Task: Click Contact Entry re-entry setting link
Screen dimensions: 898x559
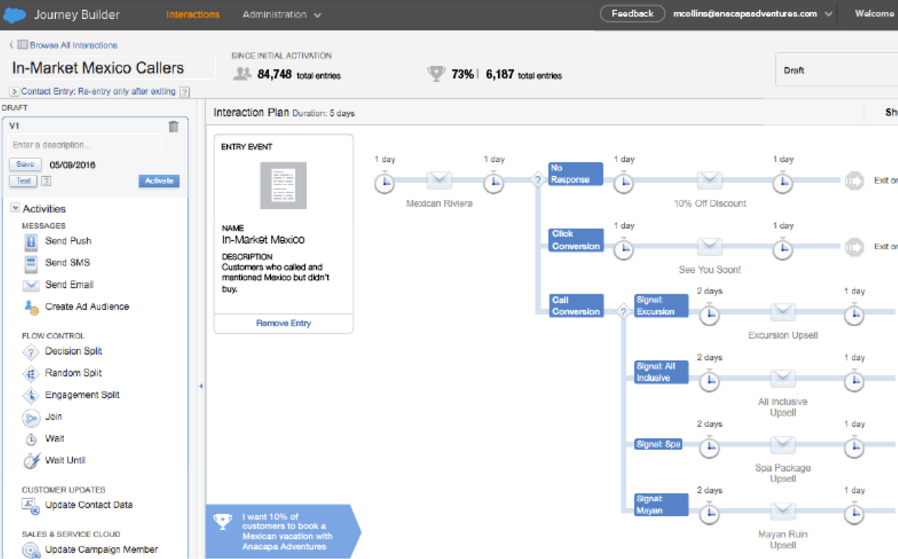Action: (x=98, y=92)
